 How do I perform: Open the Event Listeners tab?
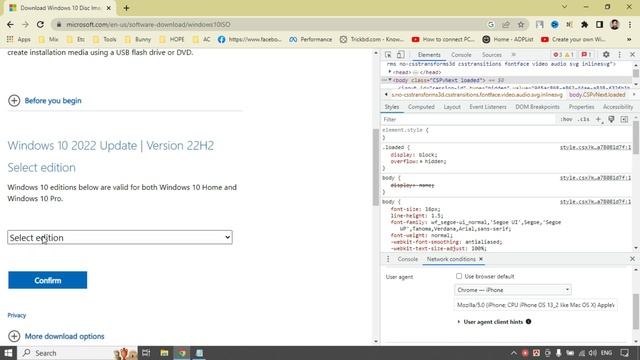[488, 107]
